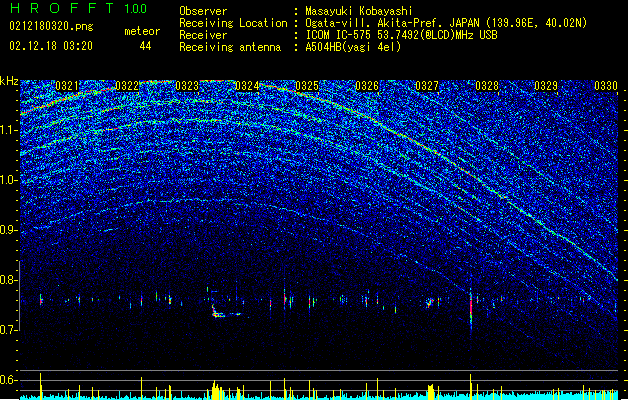
Task: Click the L-shaped meteor echo near 0324
Action: (x=227, y=311)
